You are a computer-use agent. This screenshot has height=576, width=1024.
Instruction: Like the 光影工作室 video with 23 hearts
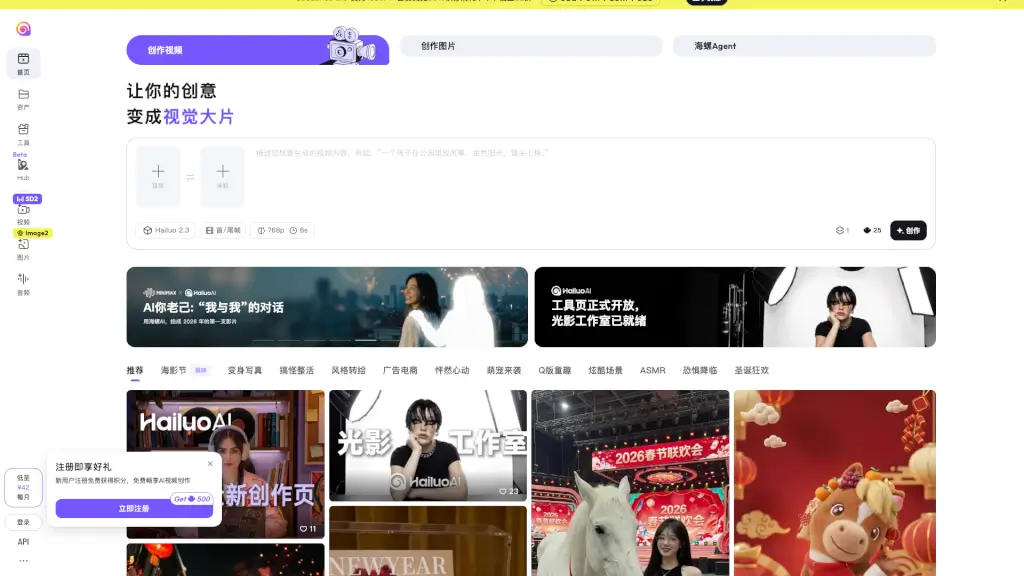[506, 491]
